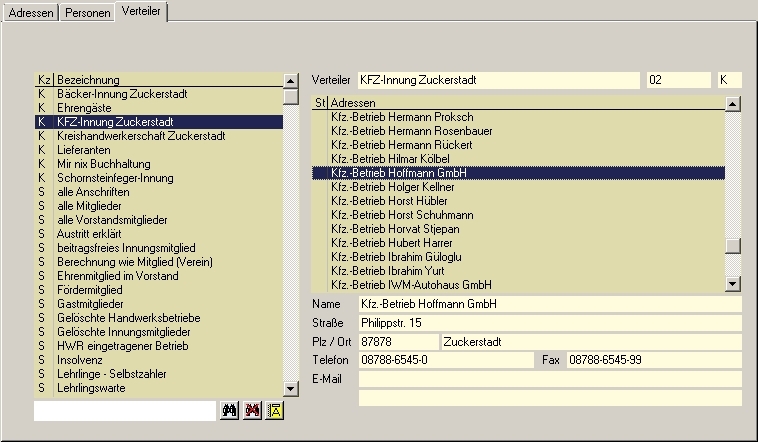Click the Straße field with Philippstr. 15

(549, 323)
